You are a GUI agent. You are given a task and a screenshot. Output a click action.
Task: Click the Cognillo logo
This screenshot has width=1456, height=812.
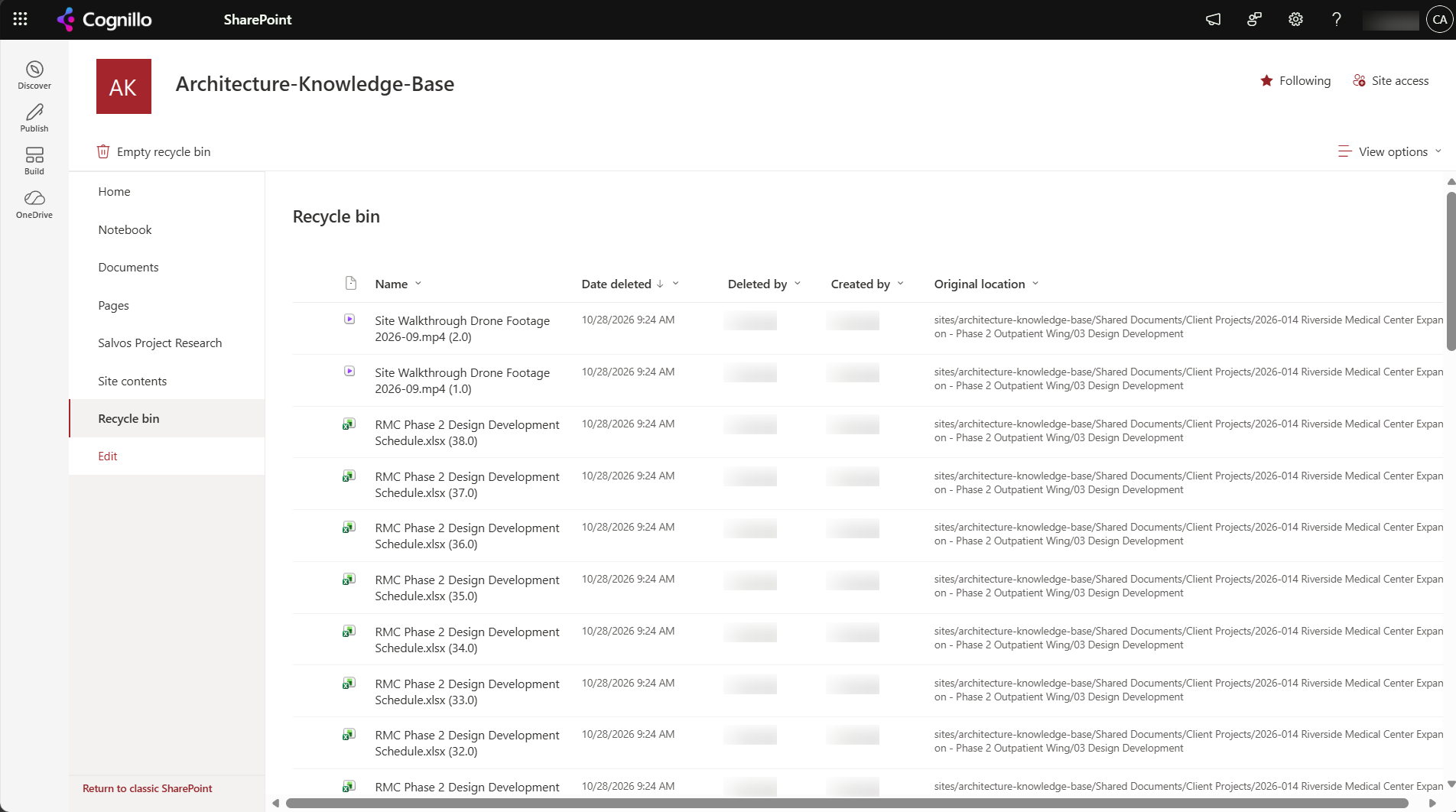104,19
